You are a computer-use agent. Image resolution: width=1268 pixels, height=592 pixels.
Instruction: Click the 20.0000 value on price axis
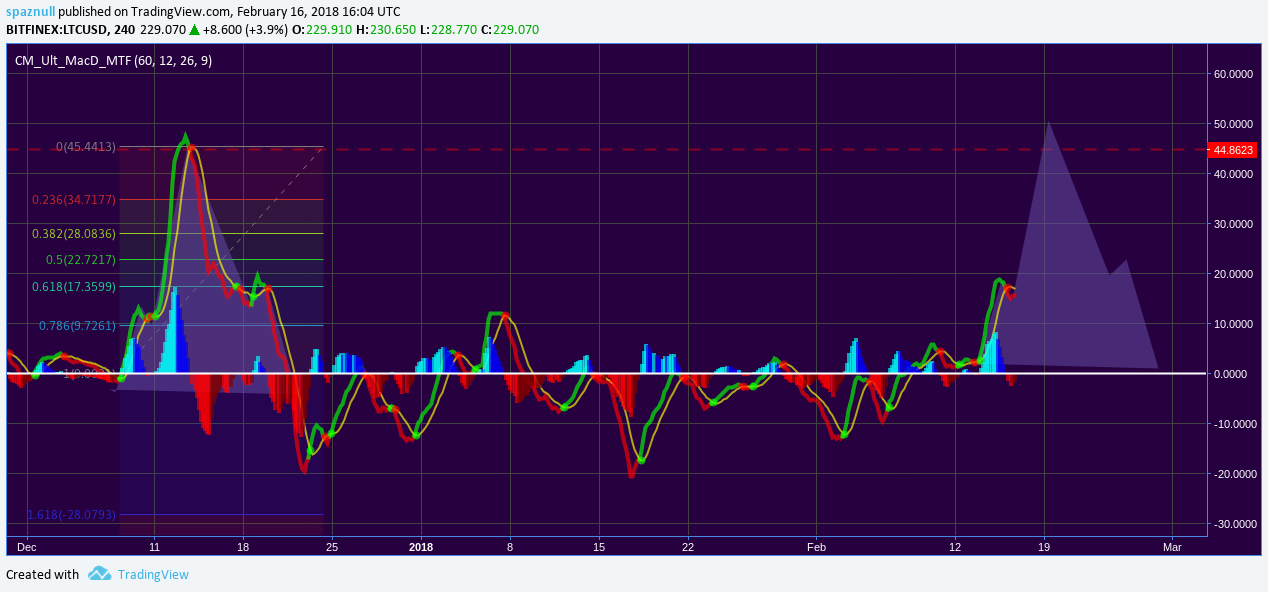(x=1232, y=274)
